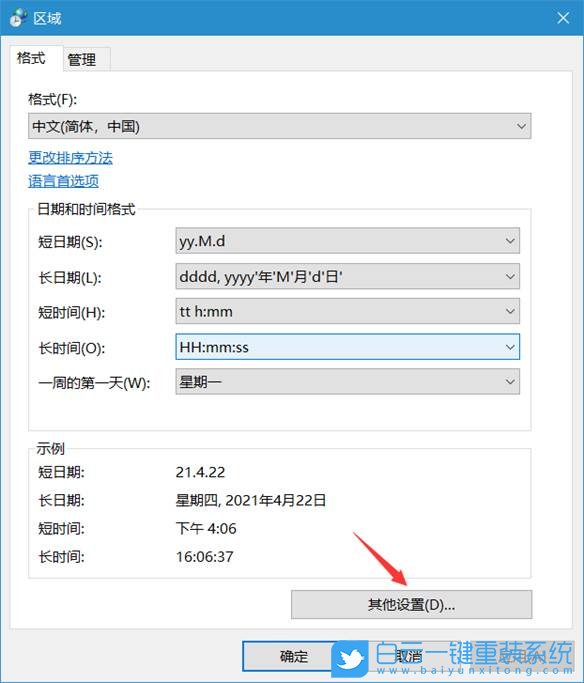Select the example short date 21.4.22
This screenshot has height=683, width=584.
200,472
